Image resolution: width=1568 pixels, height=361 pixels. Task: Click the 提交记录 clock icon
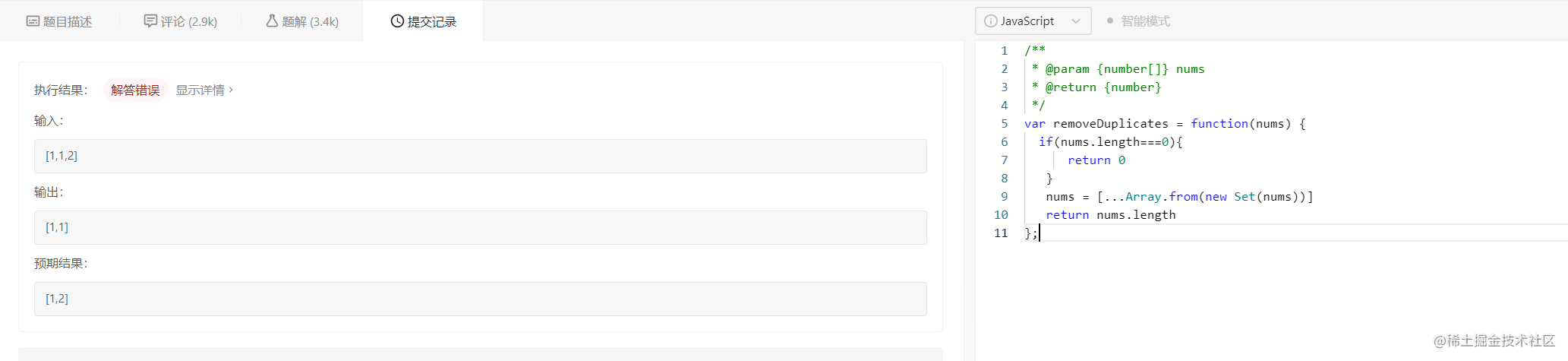(397, 21)
